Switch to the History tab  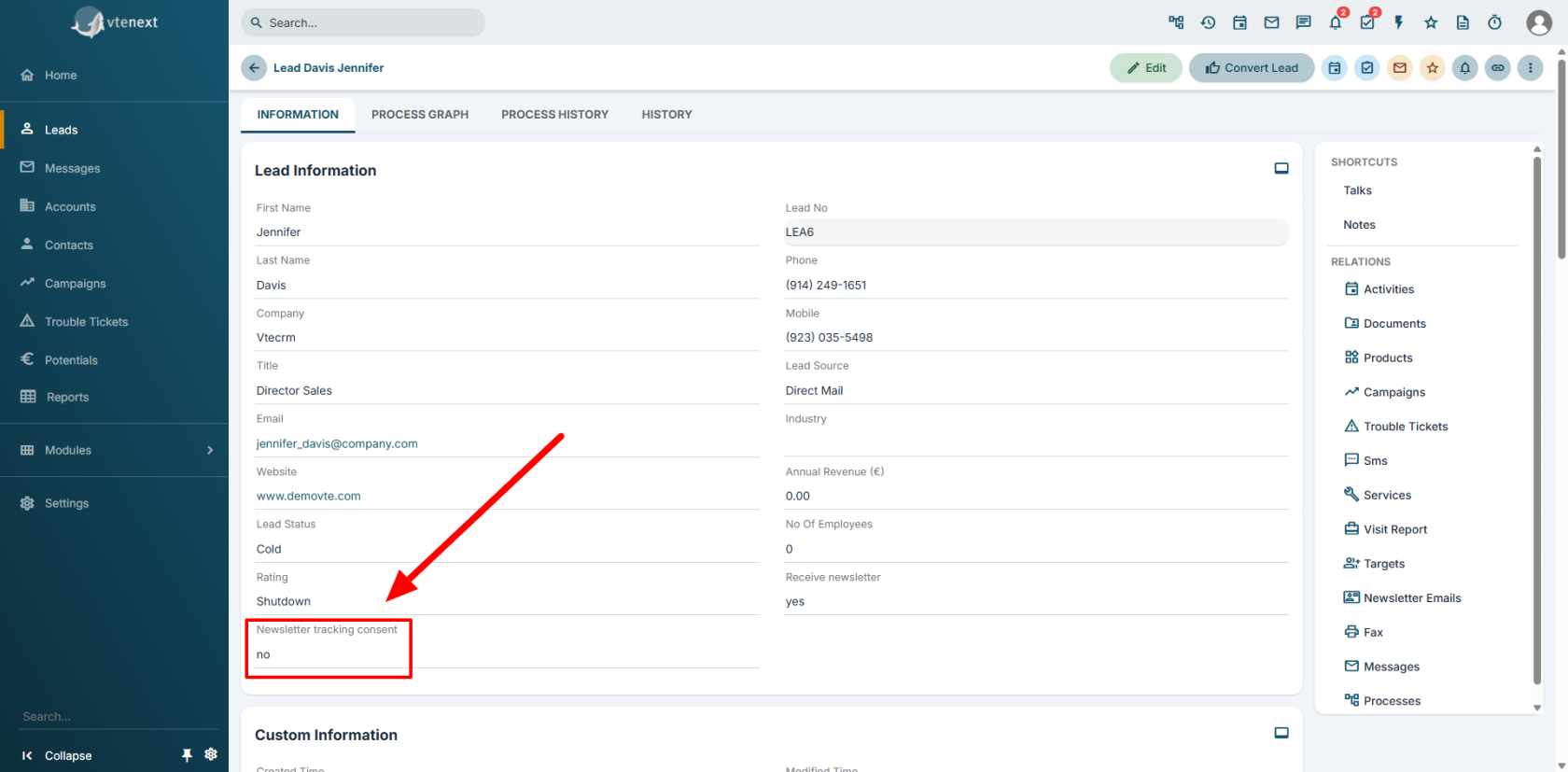(666, 115)
